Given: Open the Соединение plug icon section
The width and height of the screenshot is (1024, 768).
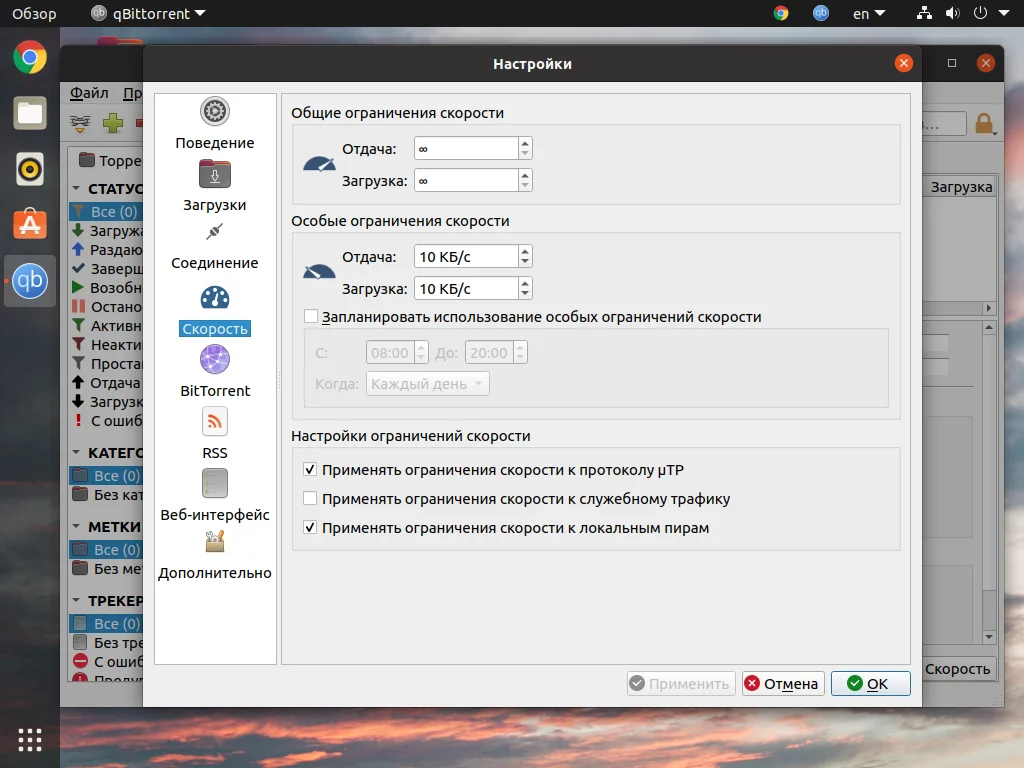Looking at the screenshot, I should pos(214,233).
